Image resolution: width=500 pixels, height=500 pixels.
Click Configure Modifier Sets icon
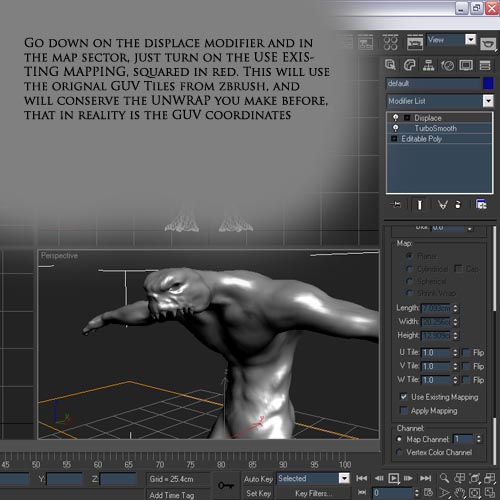[481, 204]
